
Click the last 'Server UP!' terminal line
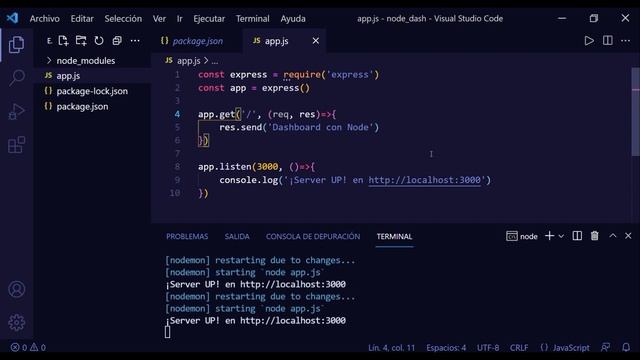pos(256,321)
